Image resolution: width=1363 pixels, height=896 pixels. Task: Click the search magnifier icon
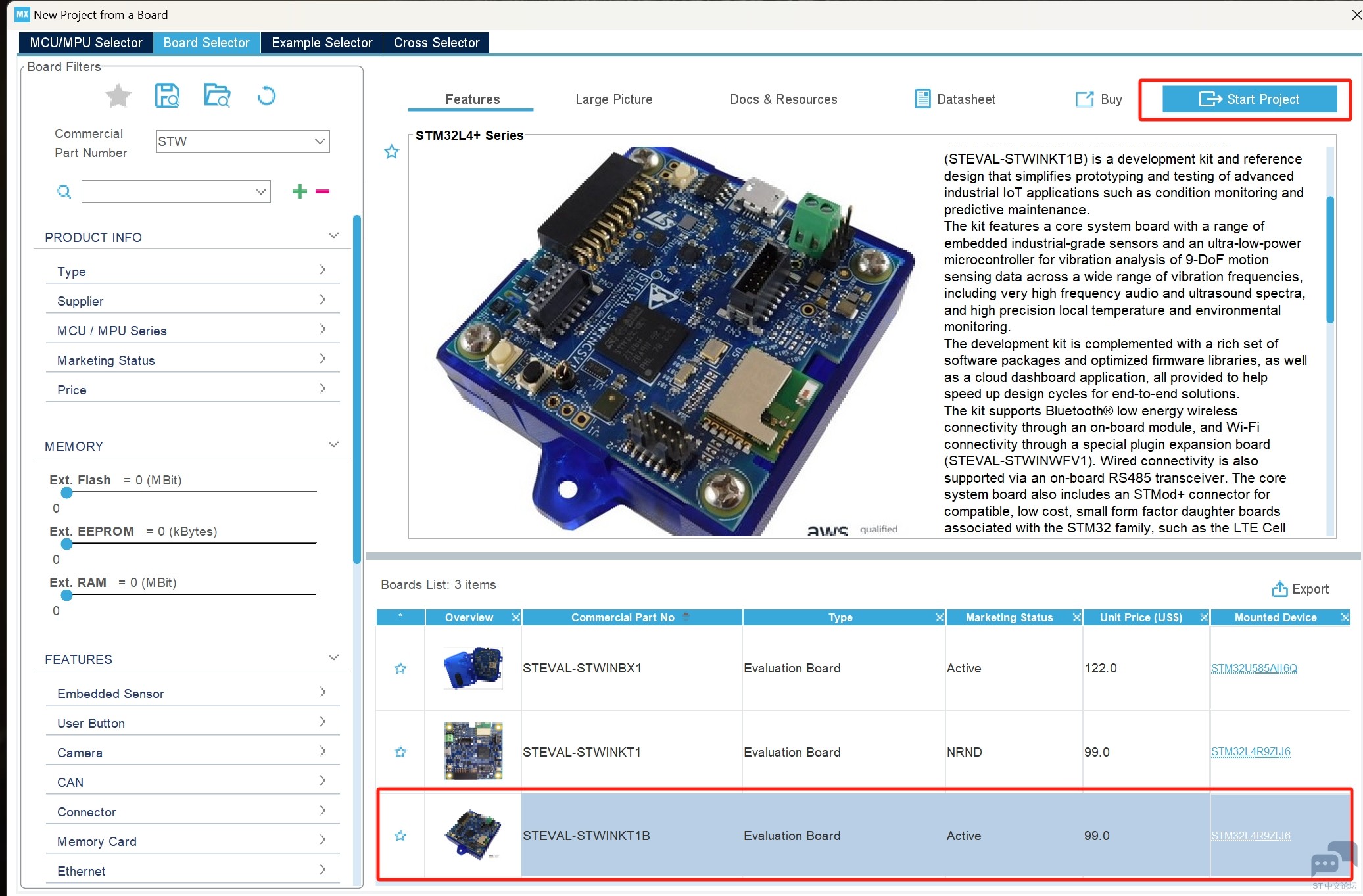pyautogui.click(x=64, y=191)
